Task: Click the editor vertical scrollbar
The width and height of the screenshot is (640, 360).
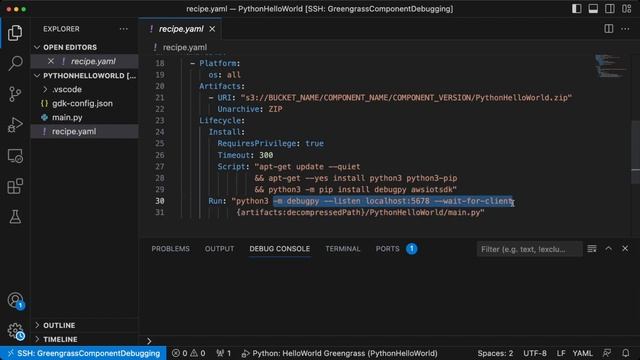Action: tap(636, 152)
